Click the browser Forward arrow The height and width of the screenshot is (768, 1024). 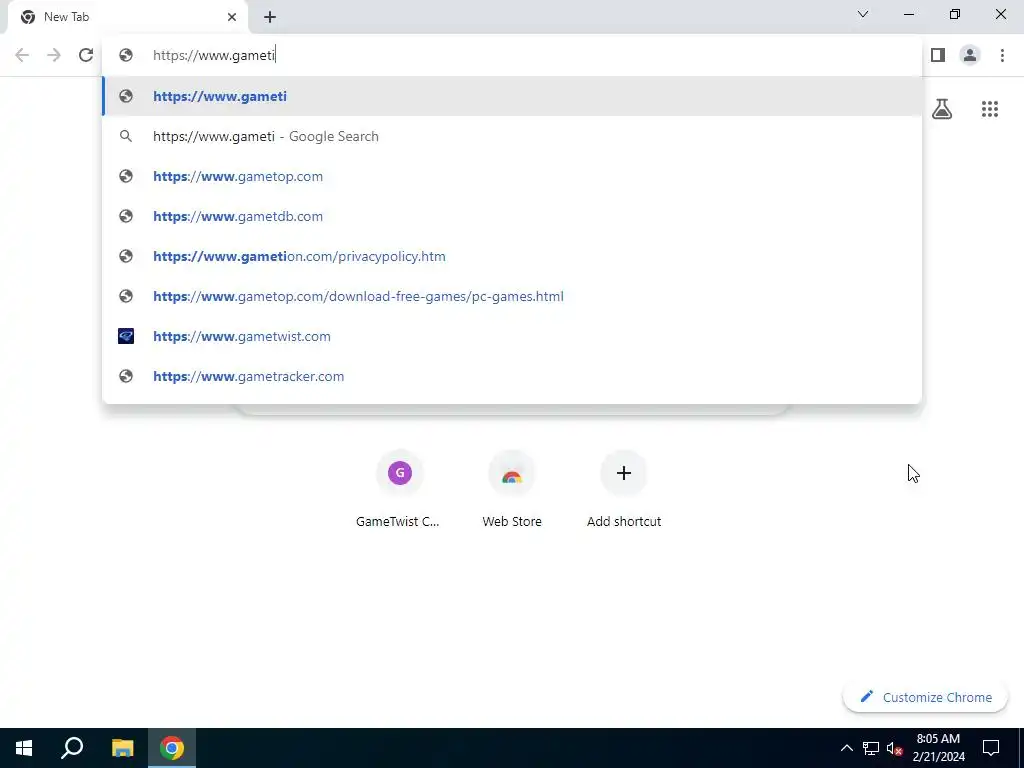[54, 55]
